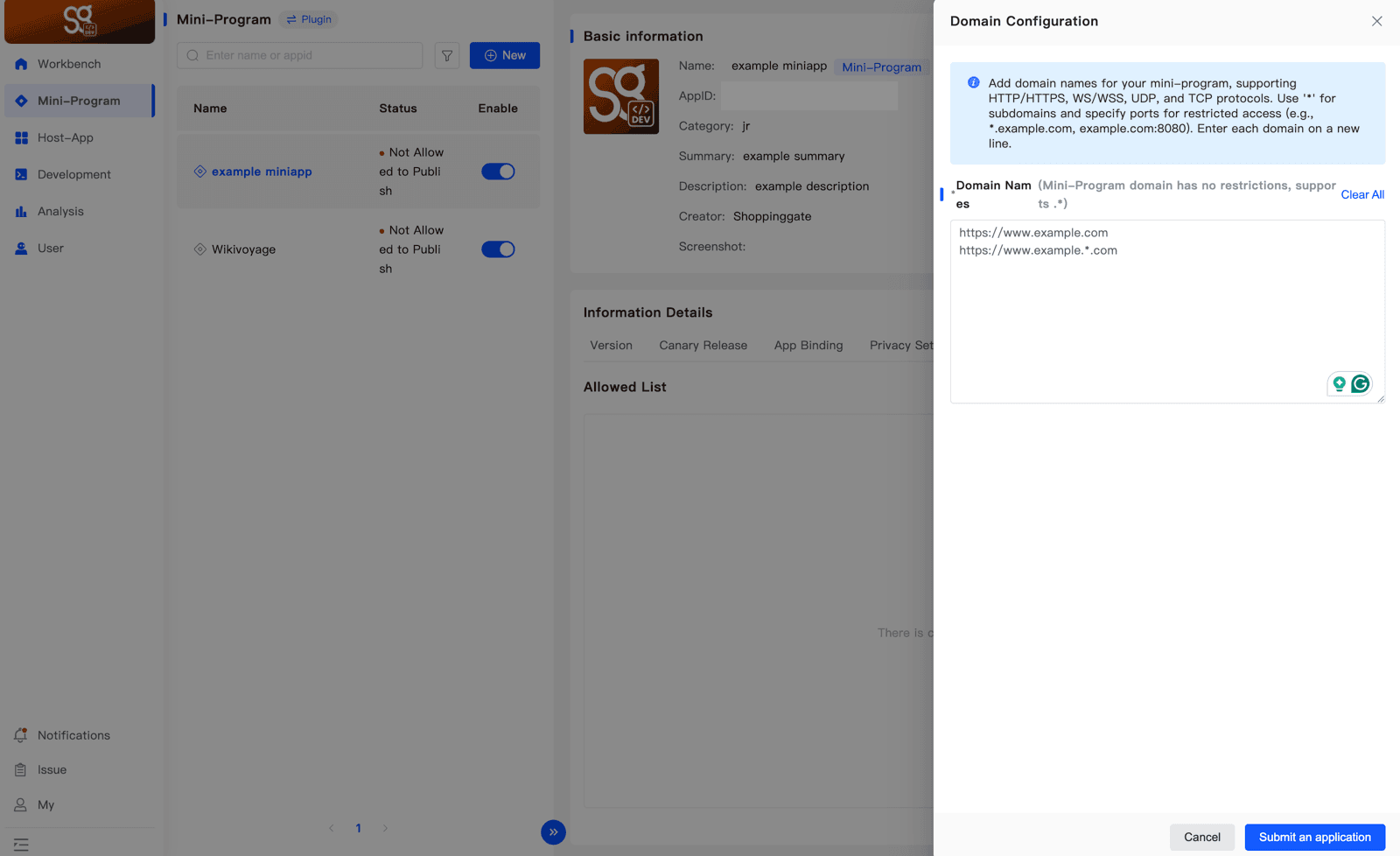The image size is (1400, 856).
Task: Open Notifications bell icon
Action: [20, 735]
